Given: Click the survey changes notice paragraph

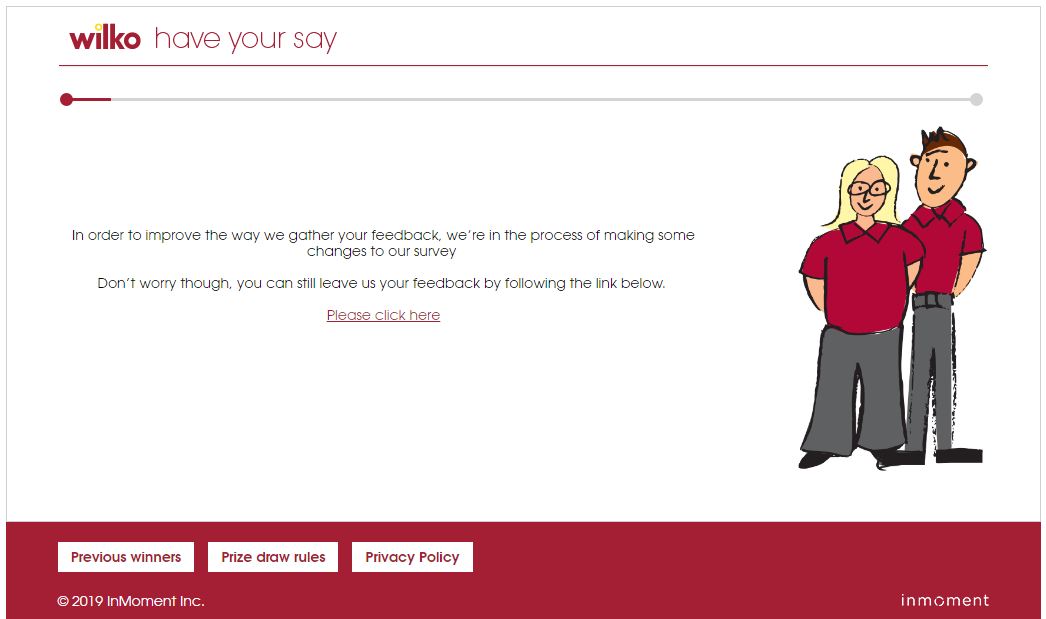Looking at the screenshot, I should [383, 243].
